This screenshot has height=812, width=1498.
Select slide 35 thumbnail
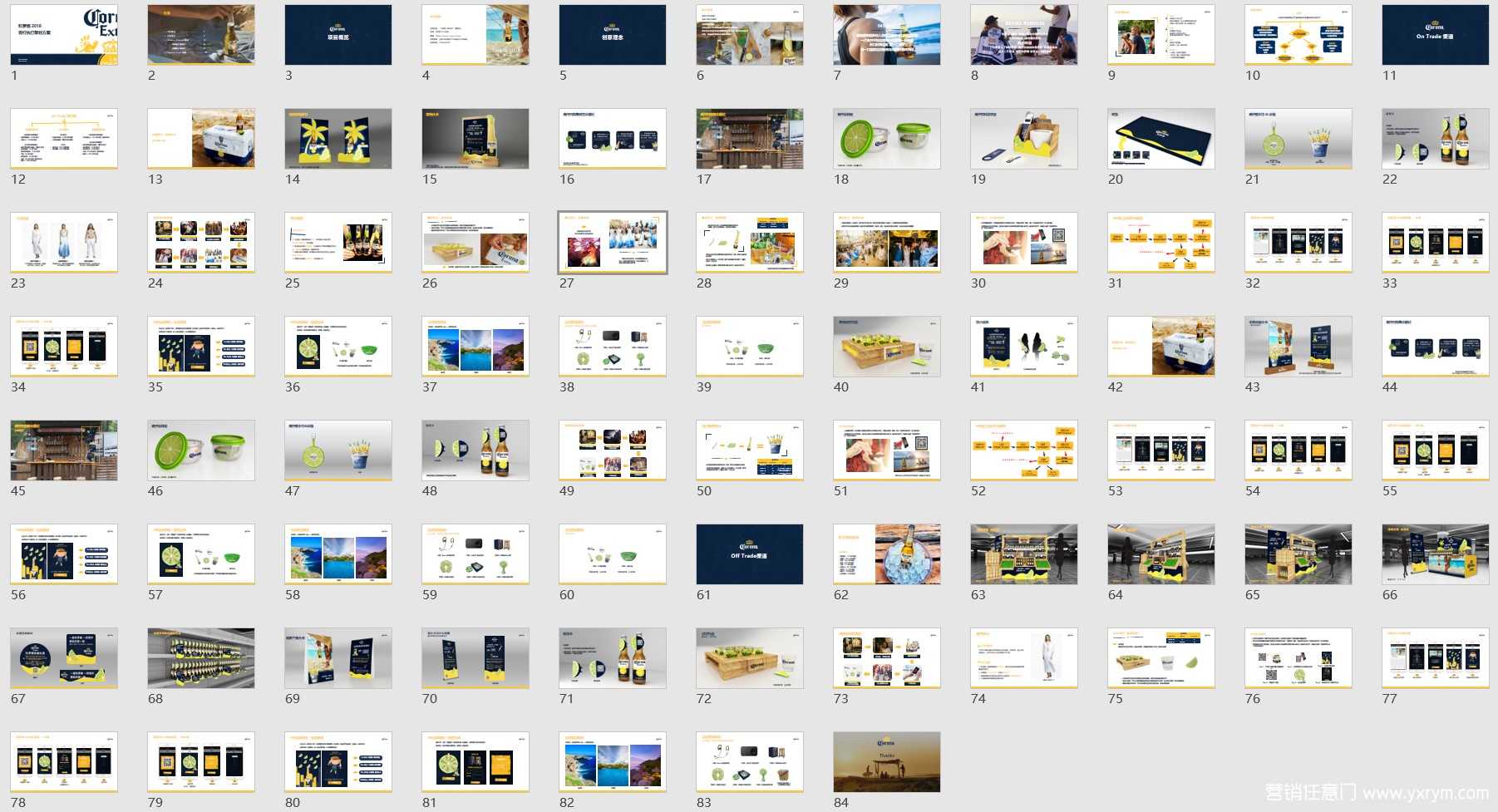201,347
